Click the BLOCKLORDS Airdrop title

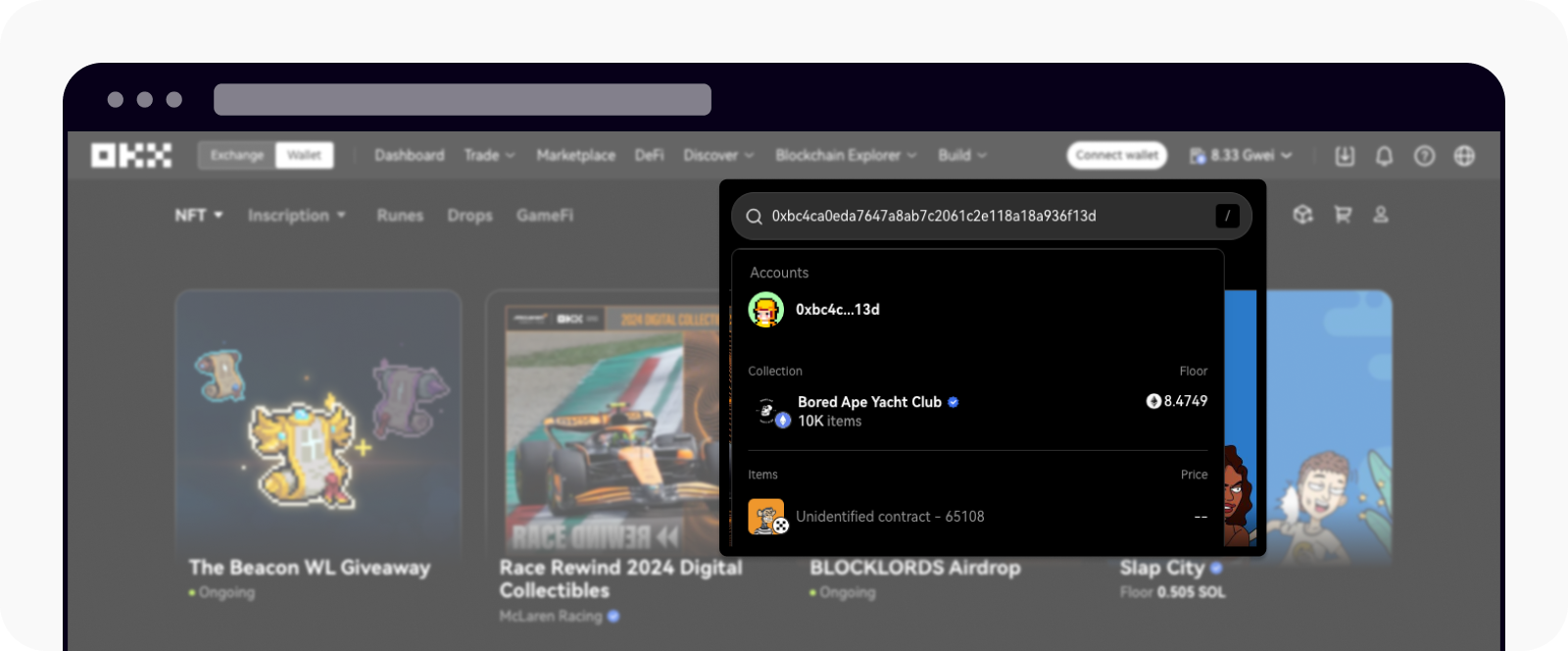click(x=915, y=568)
